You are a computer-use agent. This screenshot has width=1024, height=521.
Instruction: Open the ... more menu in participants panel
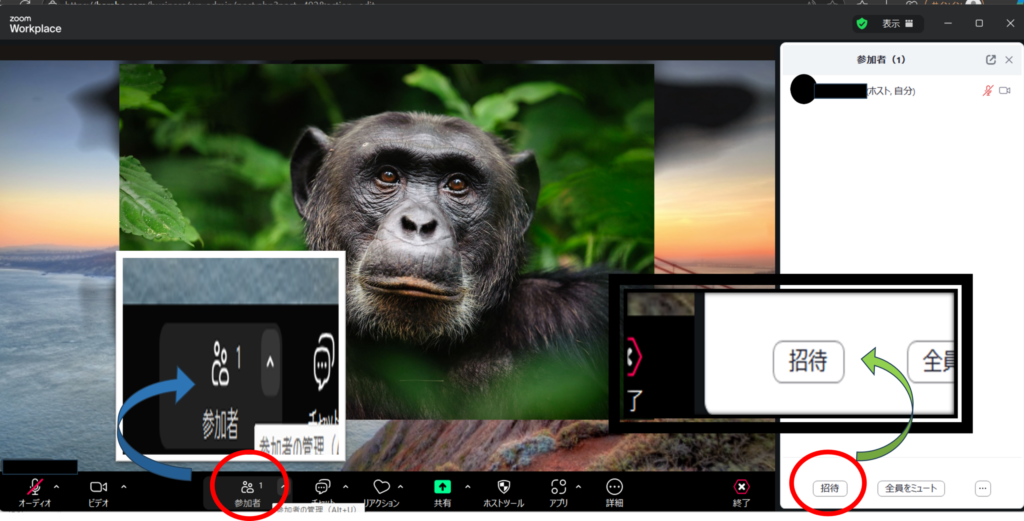982,489
